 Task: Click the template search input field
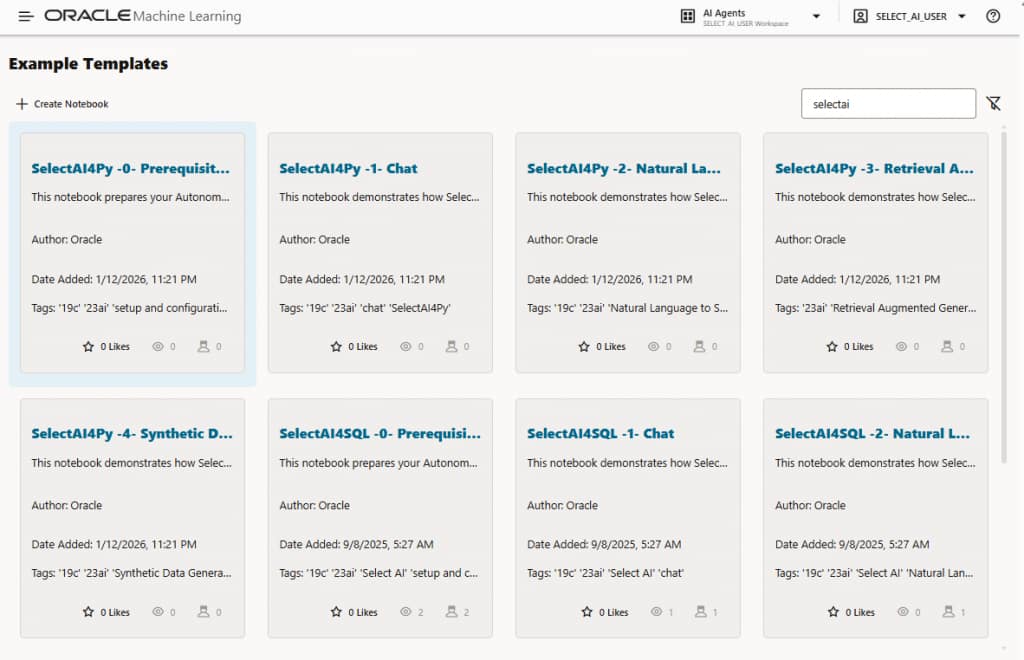(x=887, y=104)
